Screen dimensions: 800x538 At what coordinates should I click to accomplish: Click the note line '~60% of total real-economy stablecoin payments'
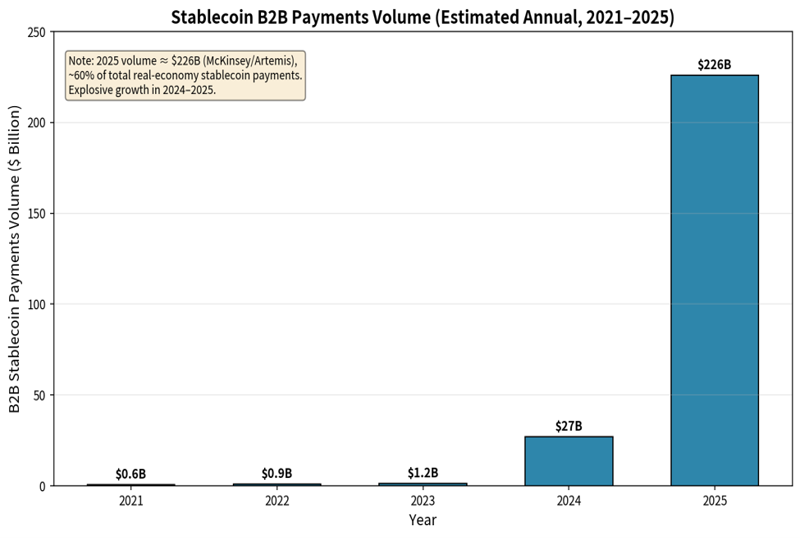click(185, 76)
